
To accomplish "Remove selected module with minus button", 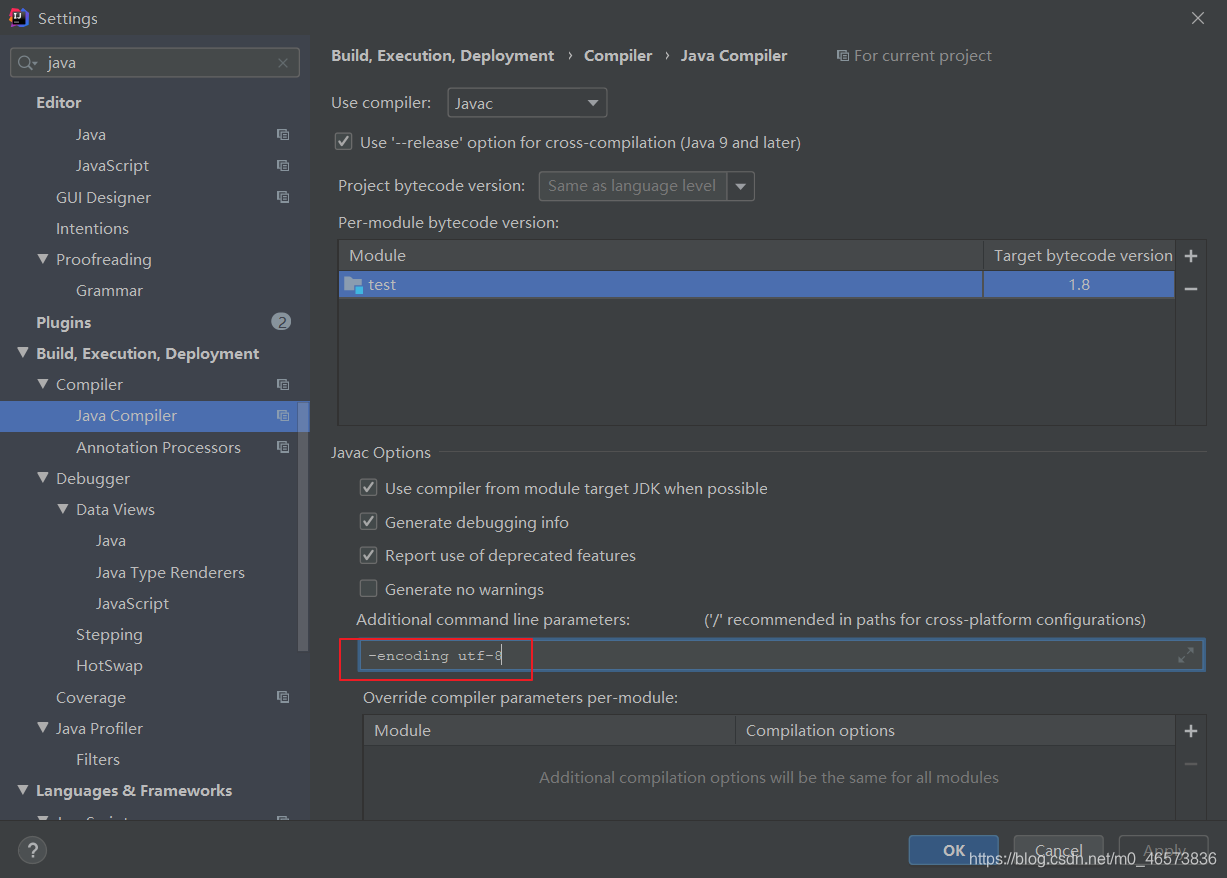I will click(1191, 288).
